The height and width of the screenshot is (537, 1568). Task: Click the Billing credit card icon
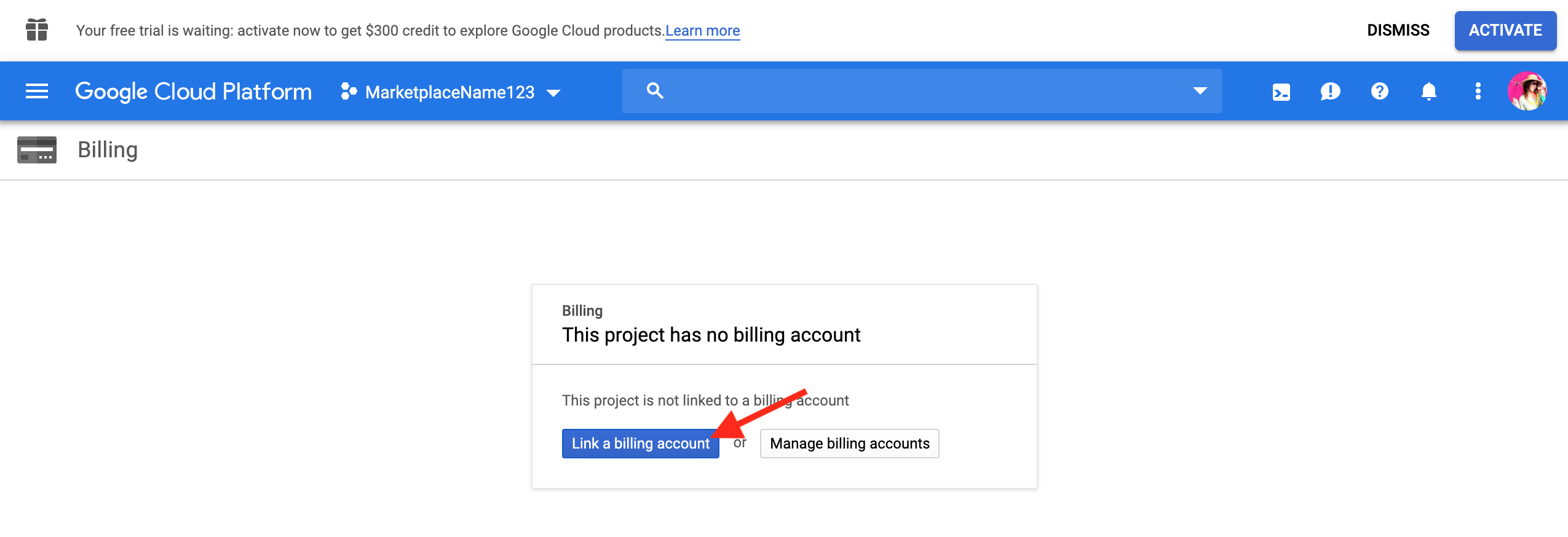(37, 150)
